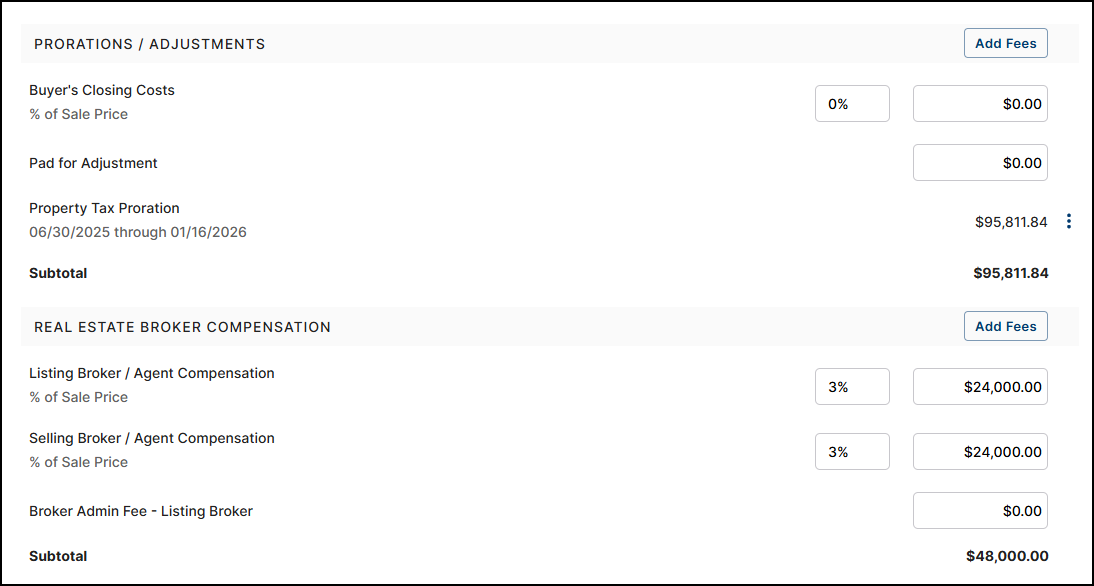This screenshot has height=586, width=1094.
Task: Click the broker compensation subtotal $48,000.00
Action: [x=1007, y=556]
